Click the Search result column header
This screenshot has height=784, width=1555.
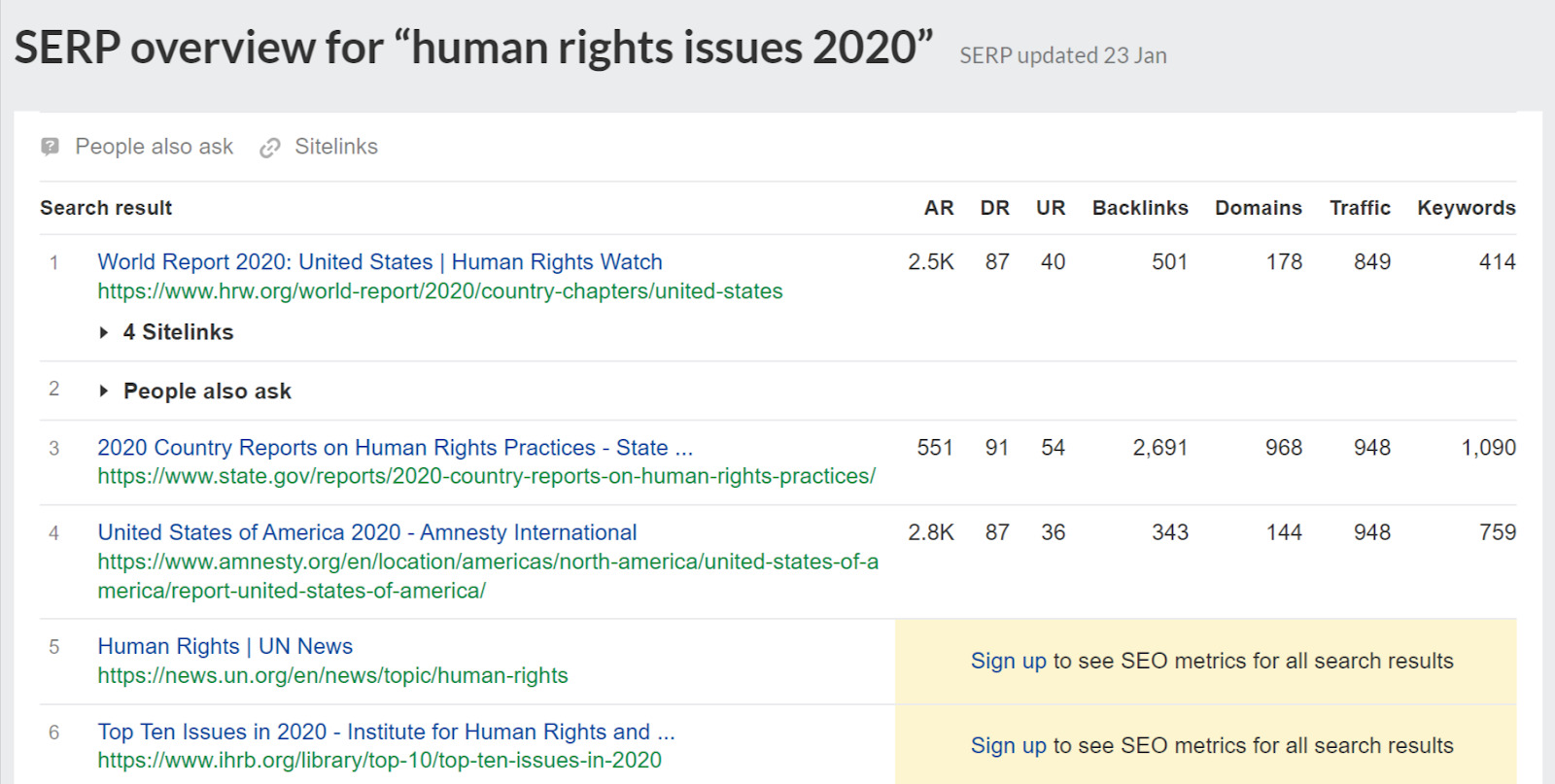coord(106,208)
